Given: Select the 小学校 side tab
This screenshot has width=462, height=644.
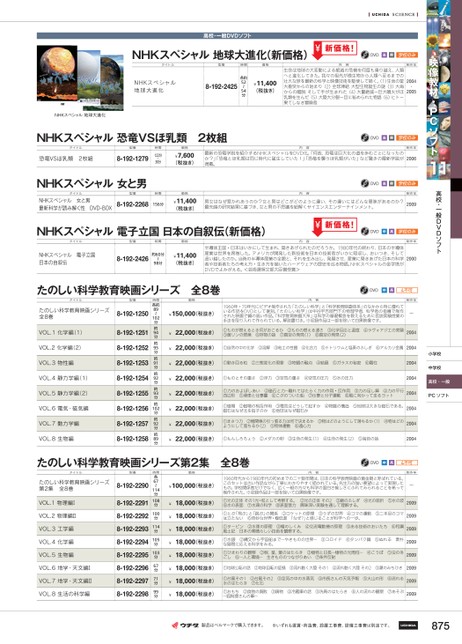Looking at the screenshot, I should (x=444, y=354).
